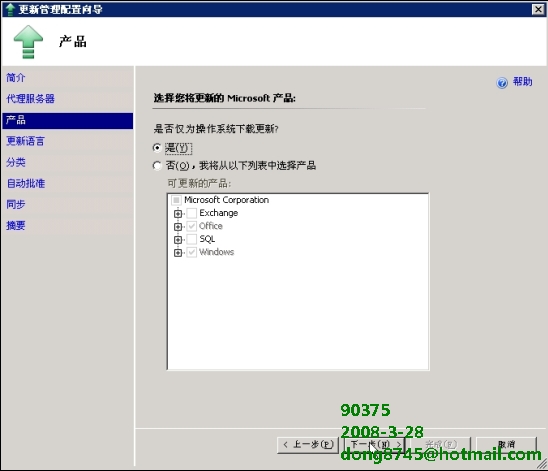This screenshot has width=548, height=471.
Task: Toggle the Office checkbox
Action: pos(192,226)
